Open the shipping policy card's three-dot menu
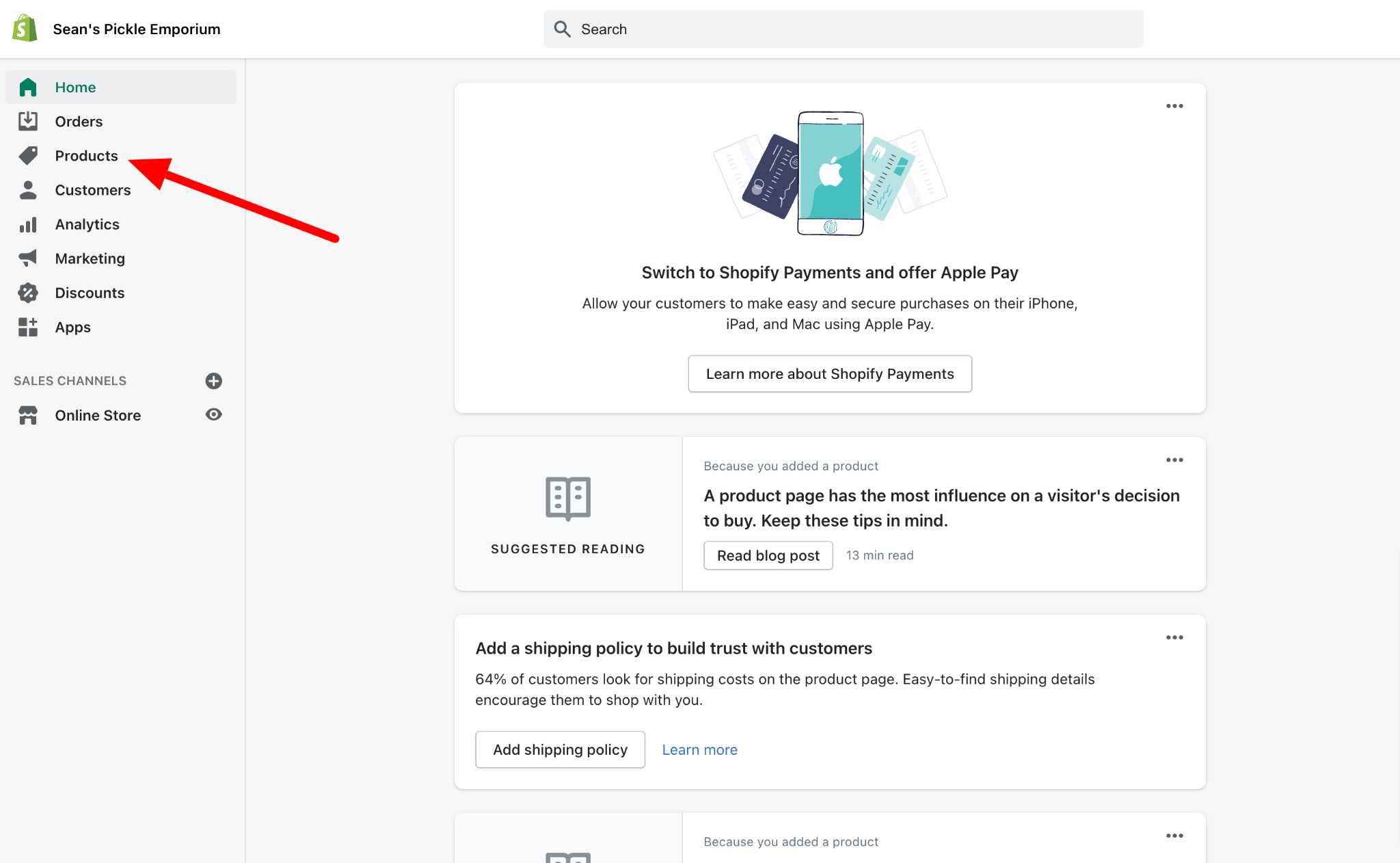 point(1174,637)
